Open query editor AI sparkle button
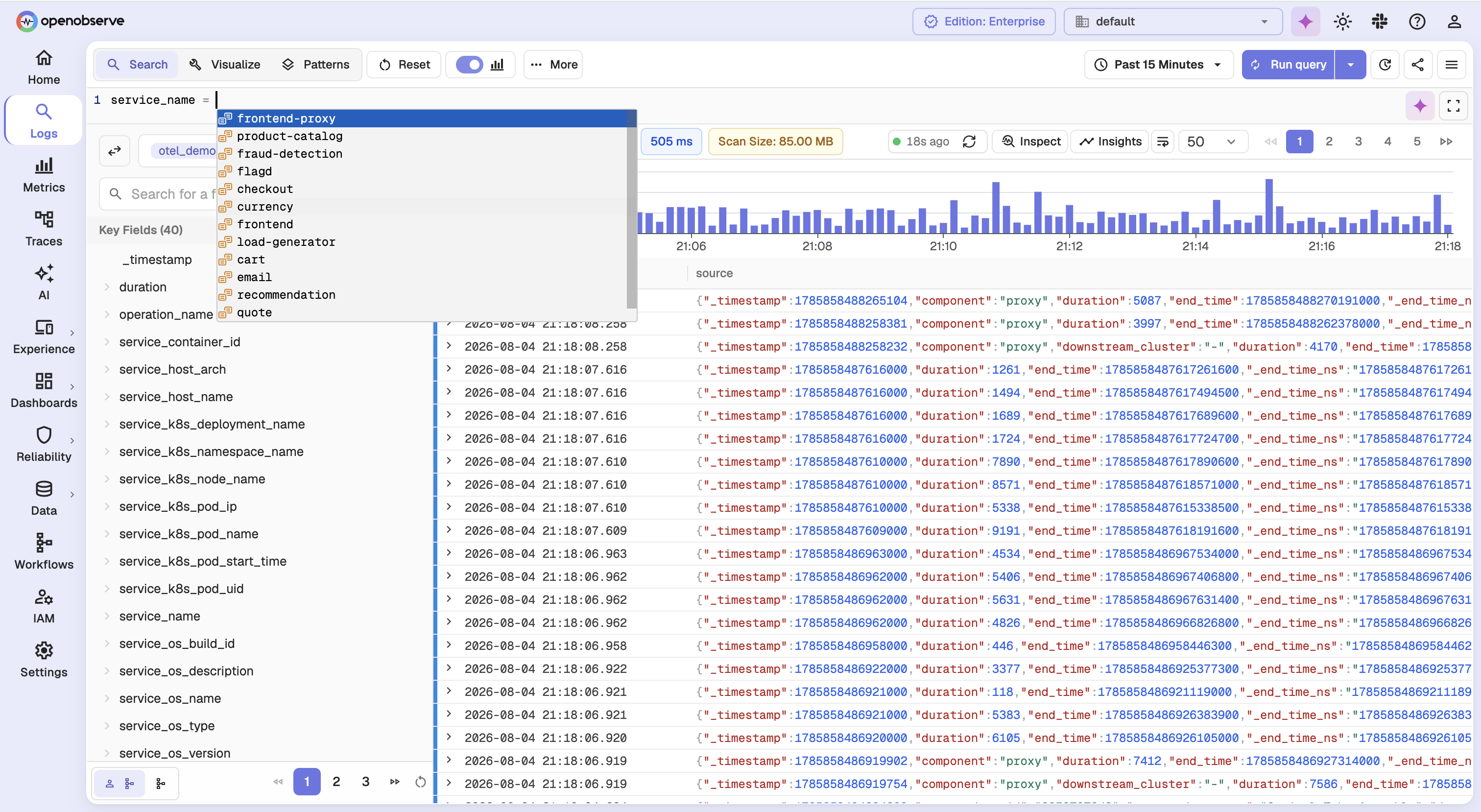Viewport: 1481px width, 812px height. pos(1420,106)
